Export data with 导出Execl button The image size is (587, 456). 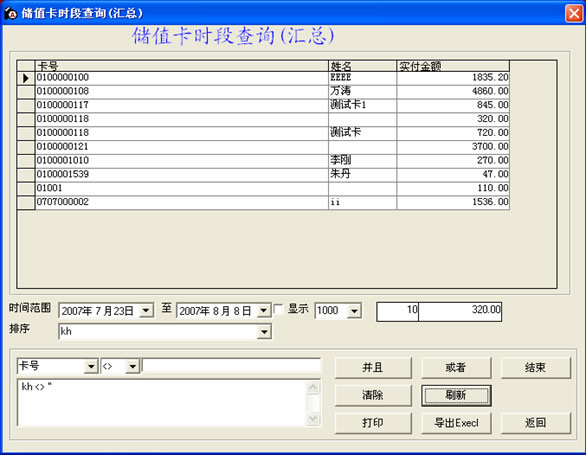pos(456,423)
